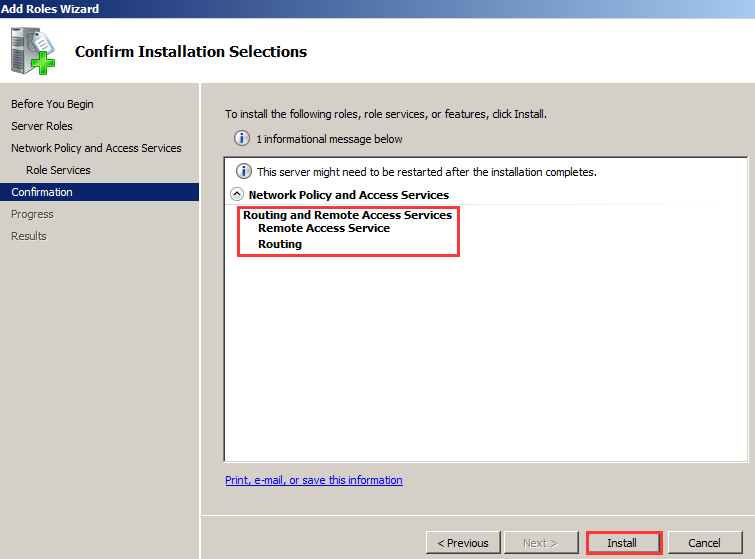The height and width of the screenshot is (559, 755).
Task: Click the Install button
Action: [624, 543]
